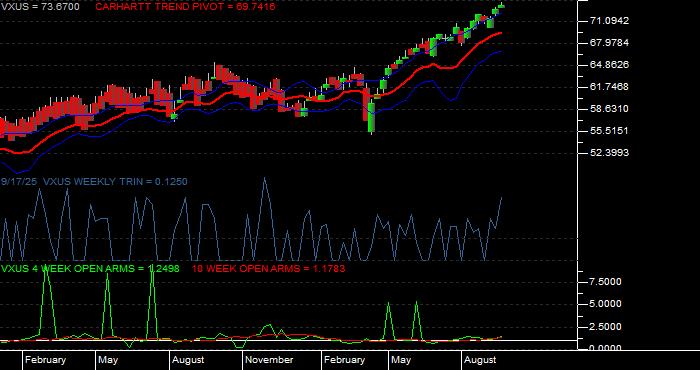Click the 67.9784 price axis value

609,42
